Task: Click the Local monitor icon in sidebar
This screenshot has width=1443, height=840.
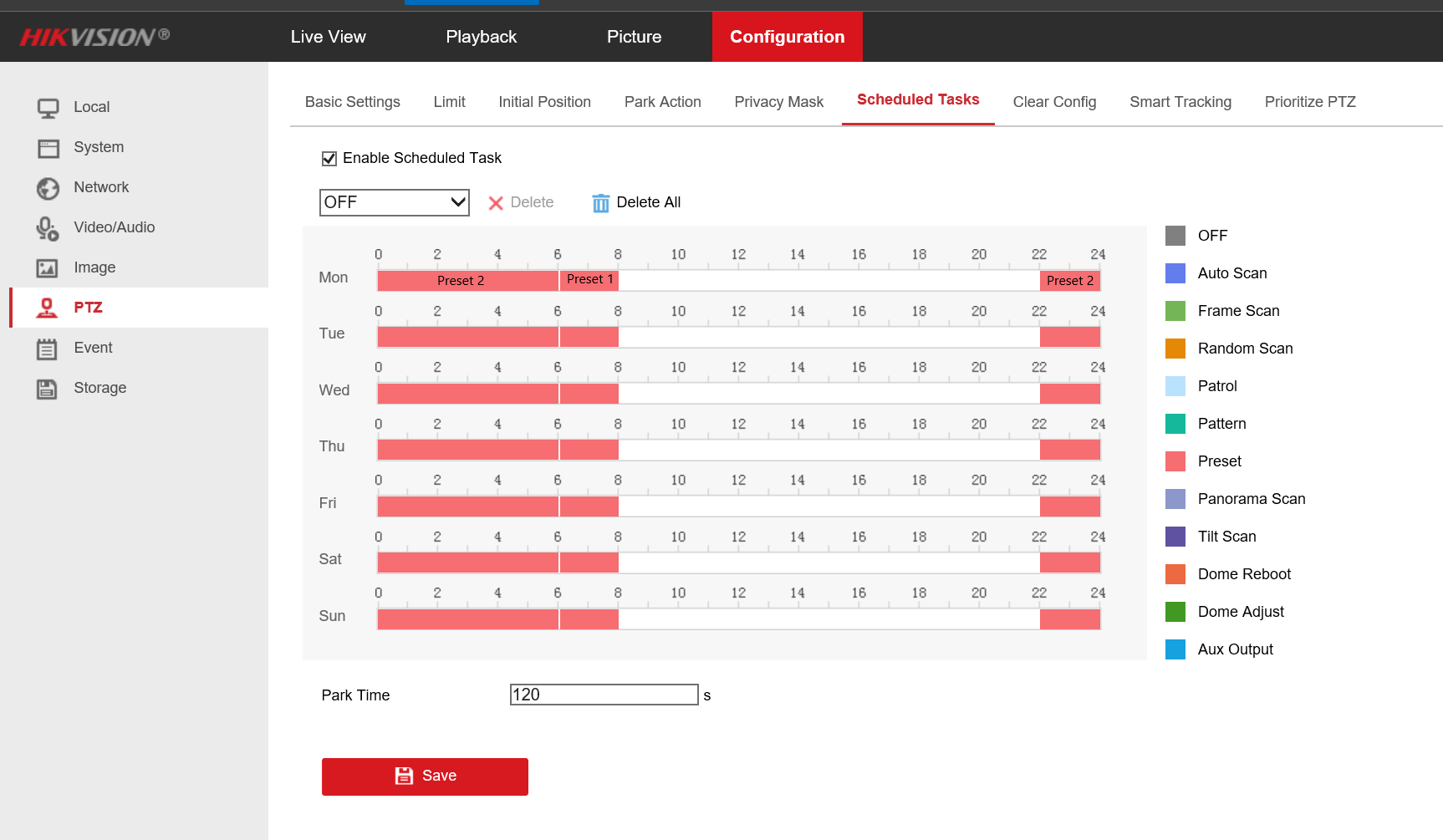Action: click(48, 108)
